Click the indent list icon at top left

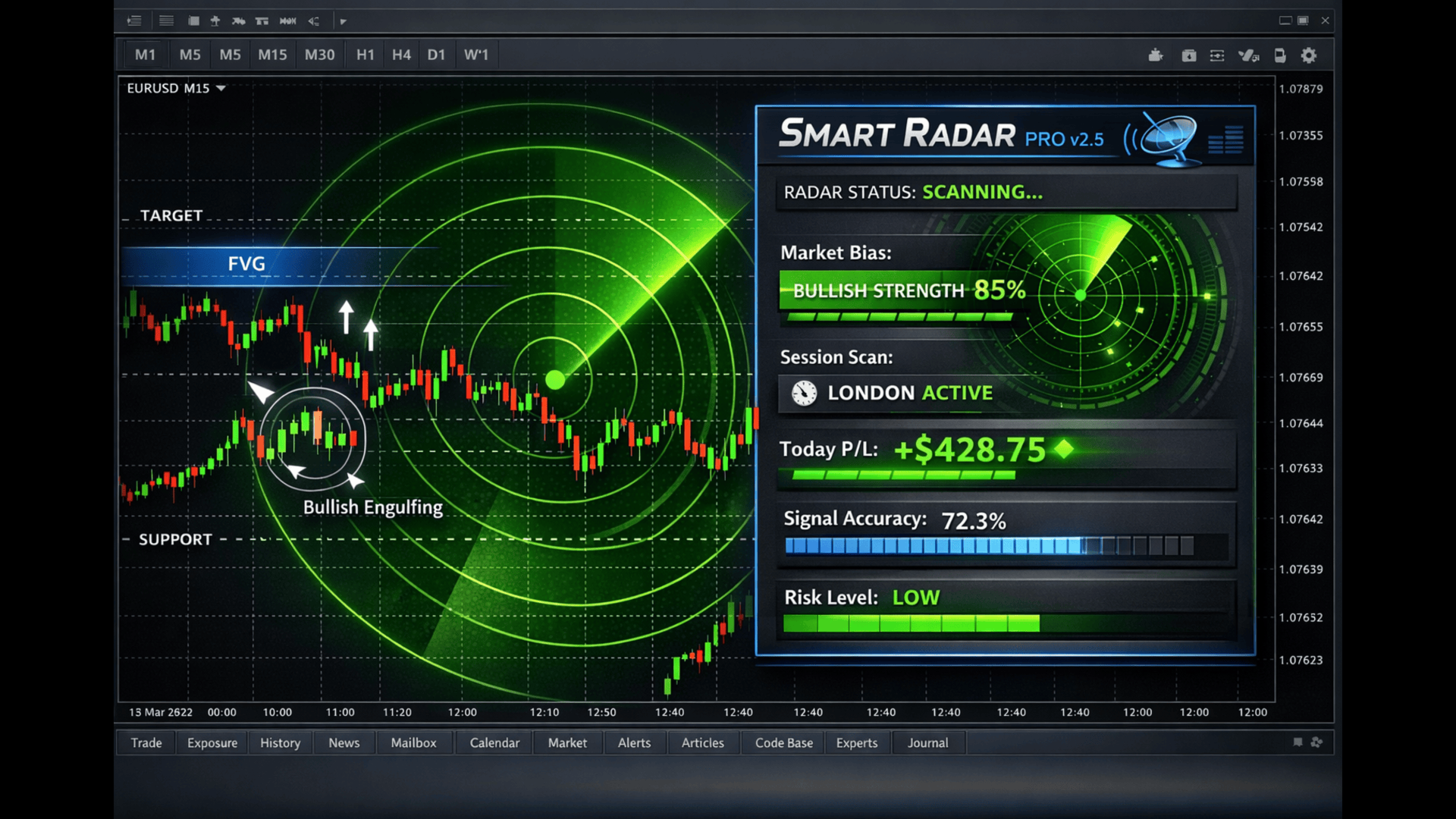click(x=134, y=21)
